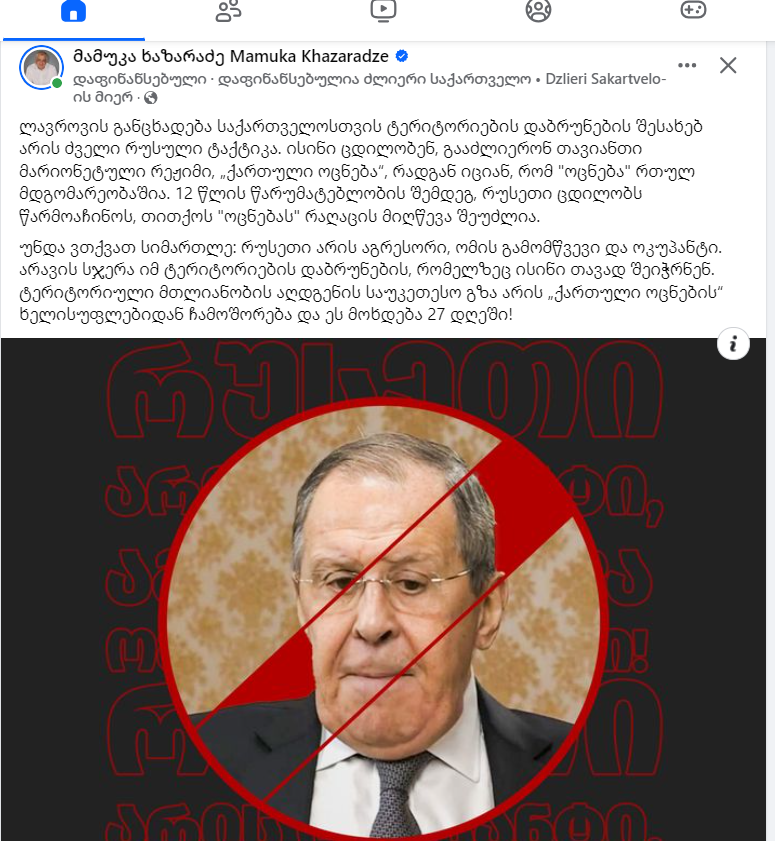
Task: Click Mamuka Khazaradze's profile picture
Action: [41, 68]
